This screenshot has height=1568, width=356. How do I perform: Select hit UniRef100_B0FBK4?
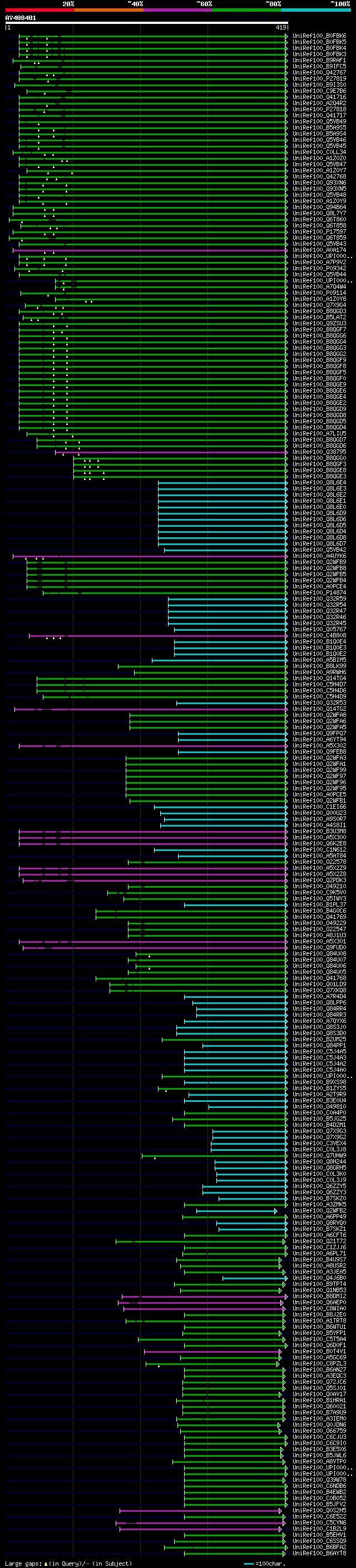pos(319,48)
